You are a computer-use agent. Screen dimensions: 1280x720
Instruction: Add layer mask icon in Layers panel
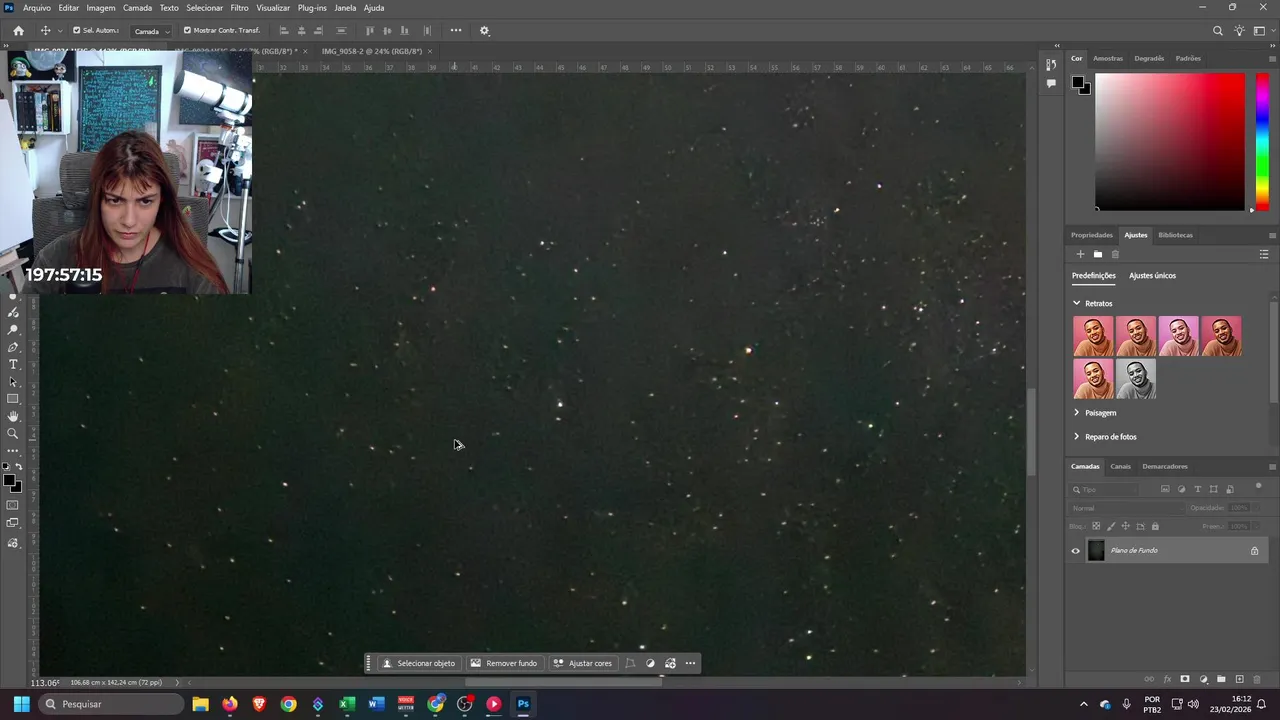tap(1185, 679)
